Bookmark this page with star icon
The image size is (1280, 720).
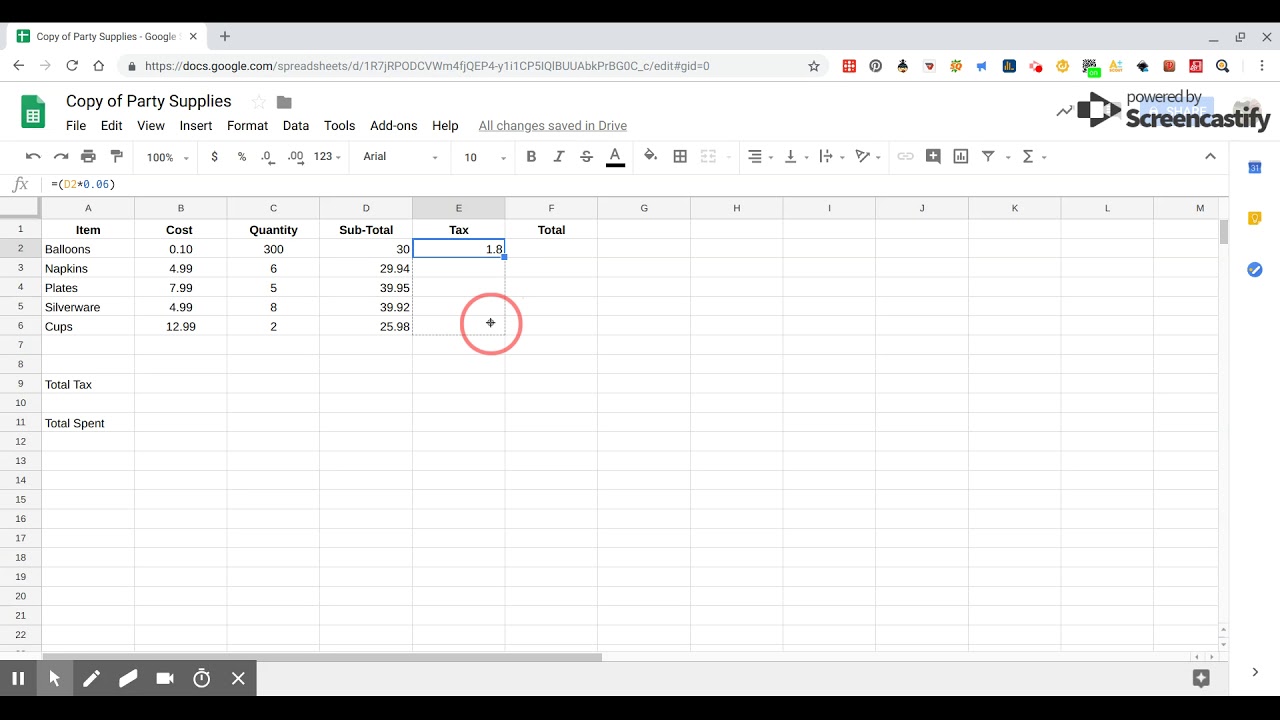pyautogui.click(x=814, y=66)
